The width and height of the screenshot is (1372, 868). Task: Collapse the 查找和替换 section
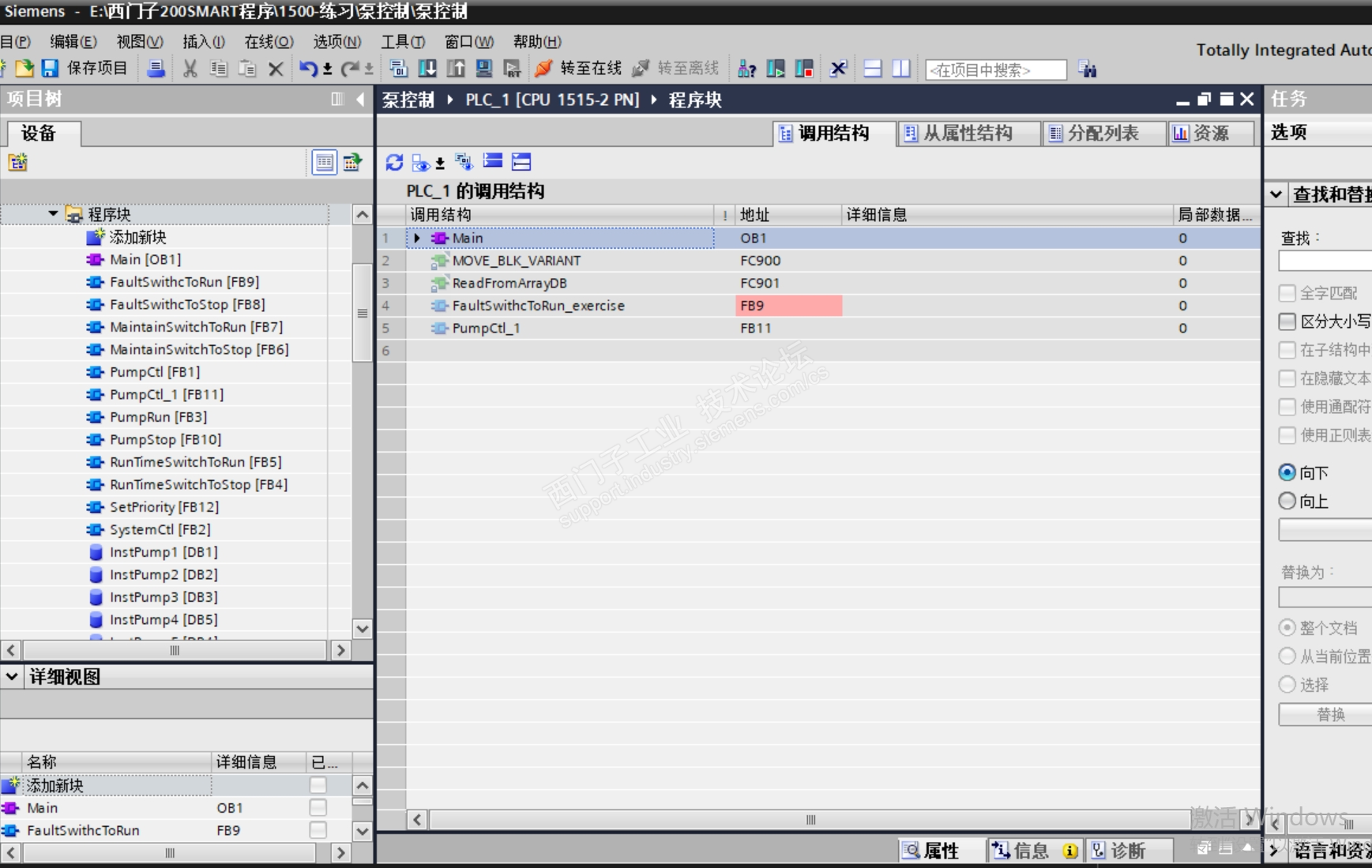point(1276,194)
